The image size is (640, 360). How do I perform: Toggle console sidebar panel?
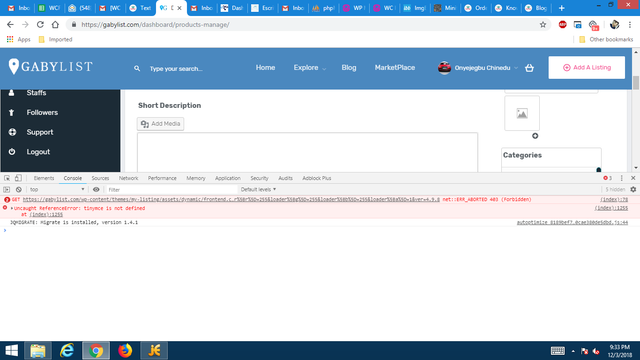tap(7, 189)
